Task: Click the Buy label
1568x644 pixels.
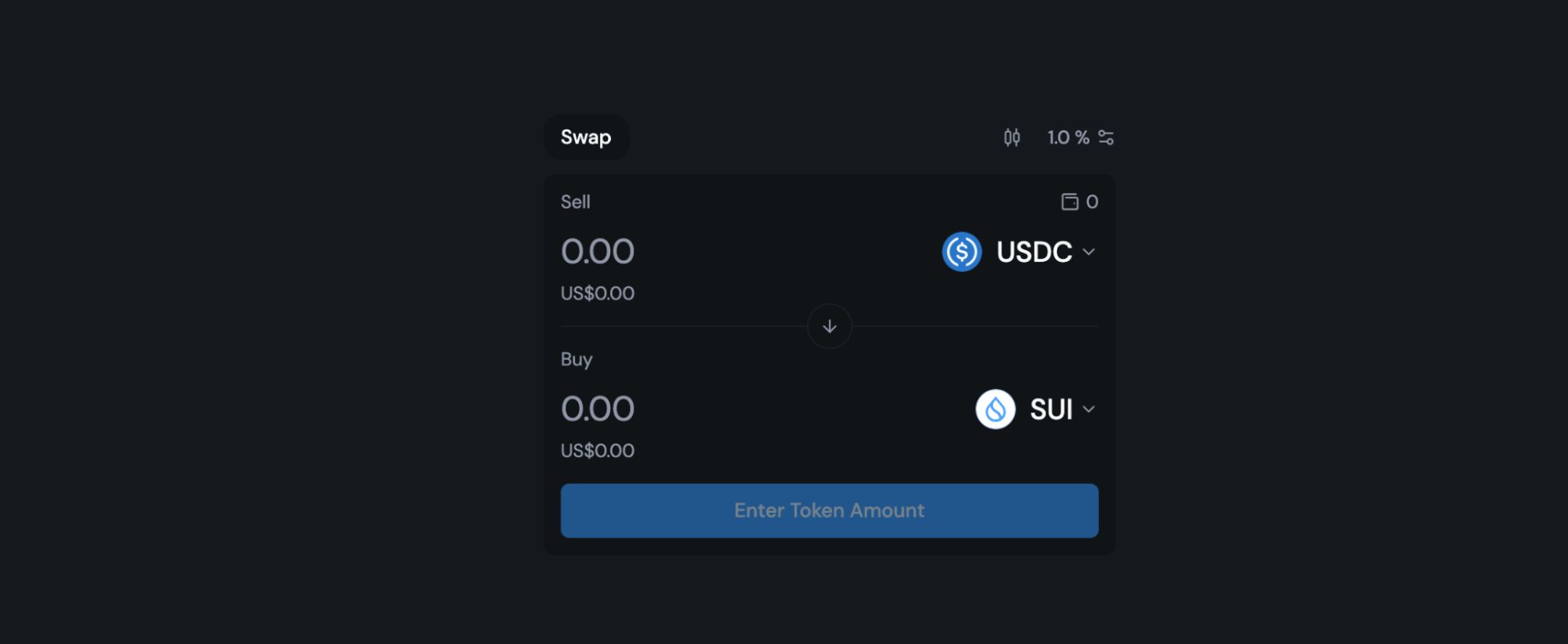Action: click(x=577, y=359)
